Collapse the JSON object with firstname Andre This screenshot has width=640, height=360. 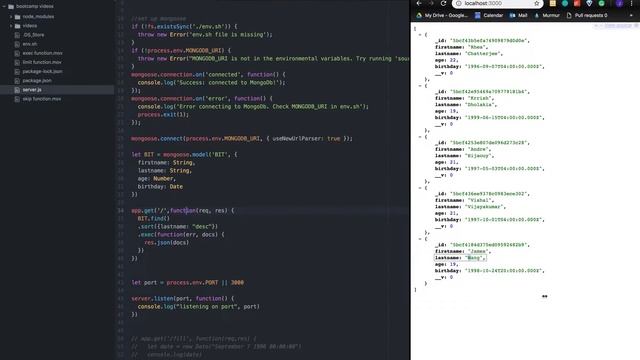tap(420, 137)
